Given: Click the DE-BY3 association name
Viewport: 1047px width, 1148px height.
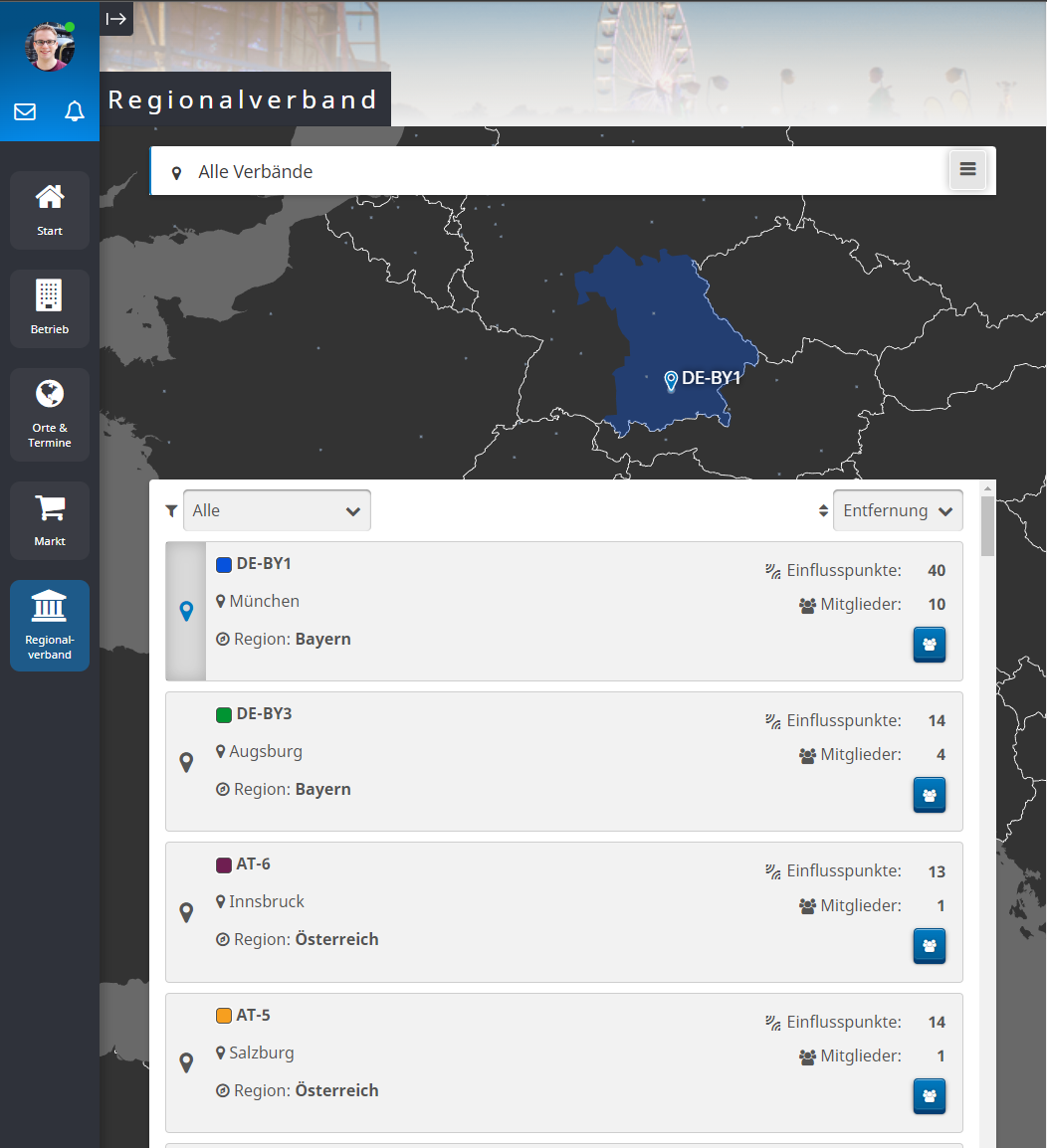Looking at the screenshot, I should pyautogui.click(x=264, y=714).
